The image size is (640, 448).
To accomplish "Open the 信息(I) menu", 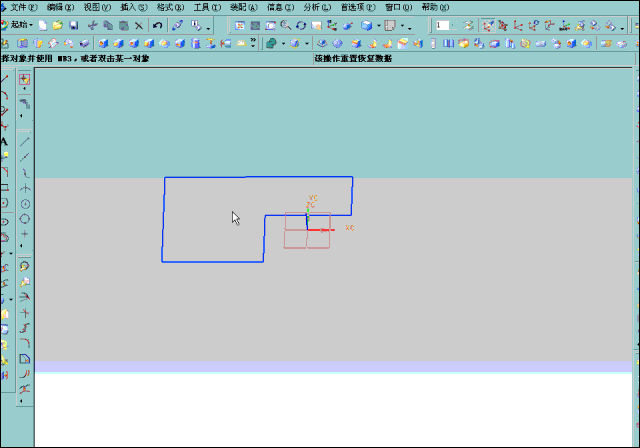I will tap(281, 7).
